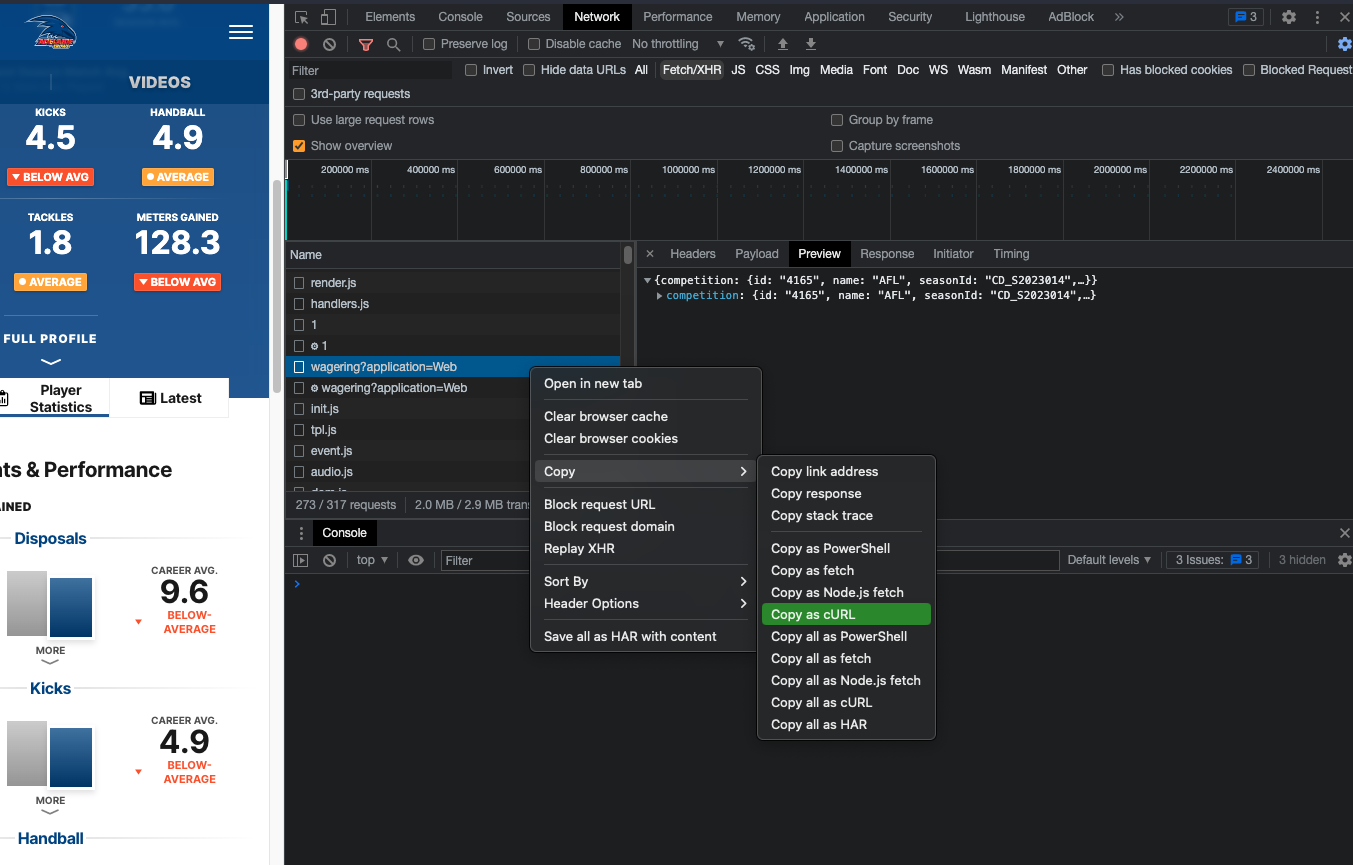Enable Use large request rows
This screenshot has height=865, width=1353.
(x=299, y=120)
